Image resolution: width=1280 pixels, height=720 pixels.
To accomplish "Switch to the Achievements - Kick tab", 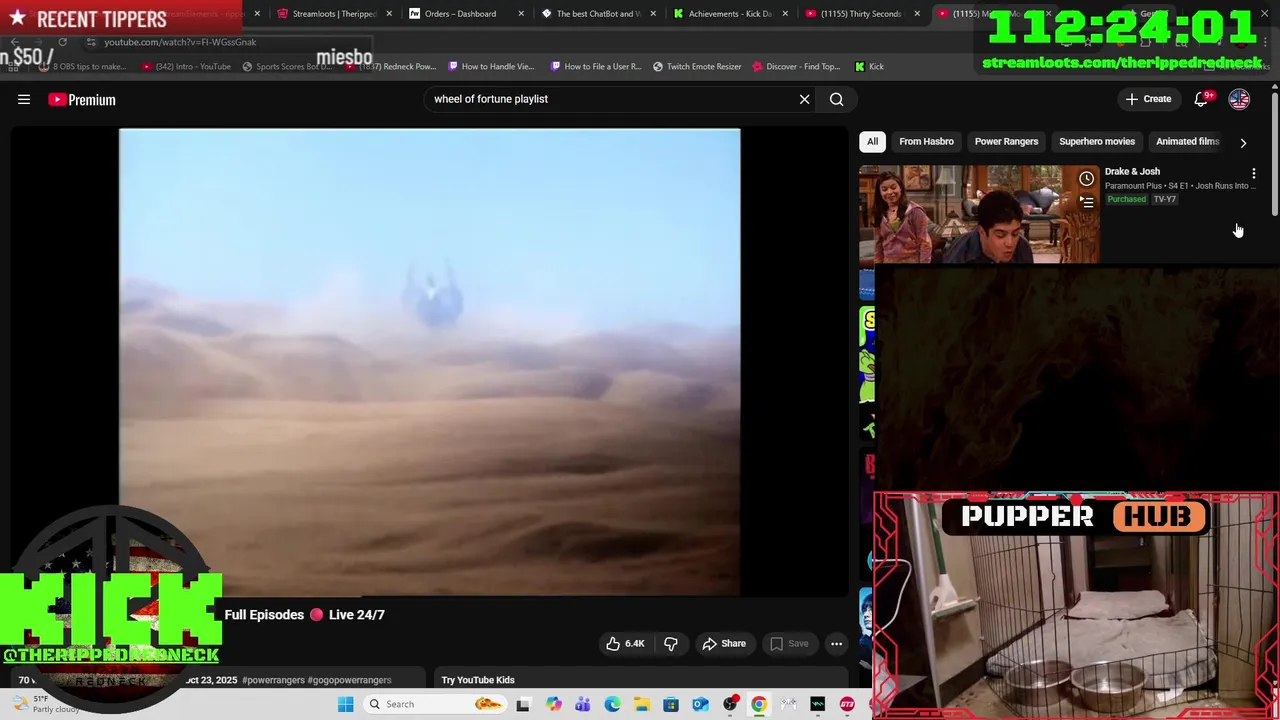I will [728, 14].
